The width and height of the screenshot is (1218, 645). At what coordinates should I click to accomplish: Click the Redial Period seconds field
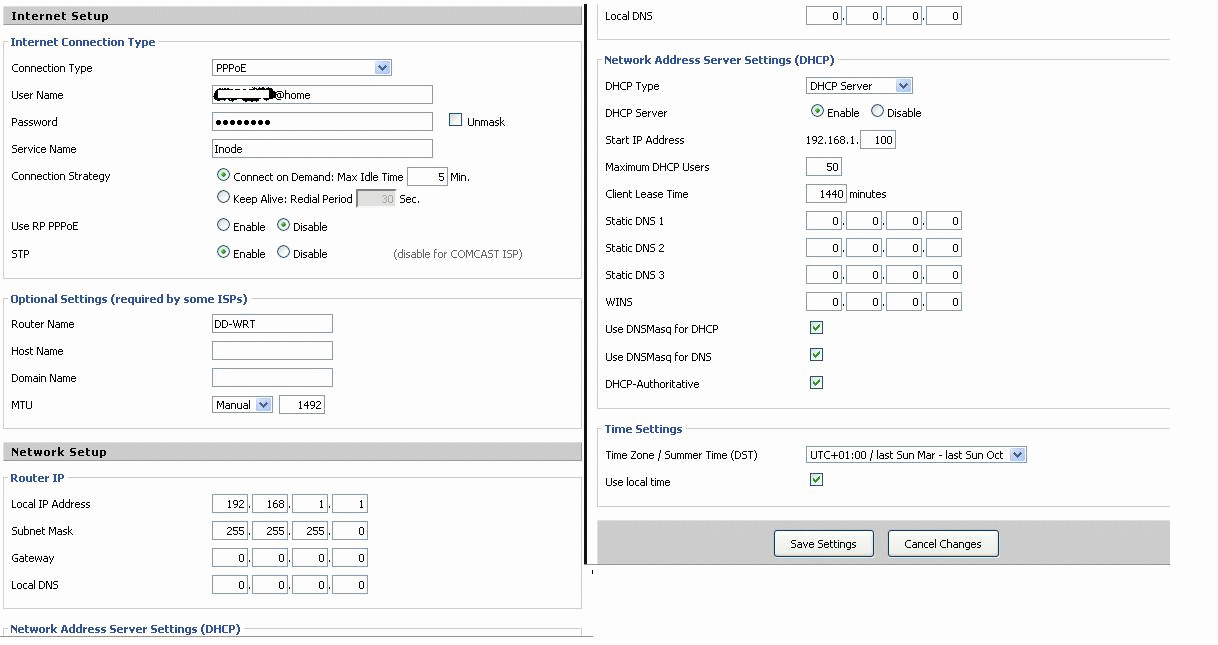[x=376, y=199]
